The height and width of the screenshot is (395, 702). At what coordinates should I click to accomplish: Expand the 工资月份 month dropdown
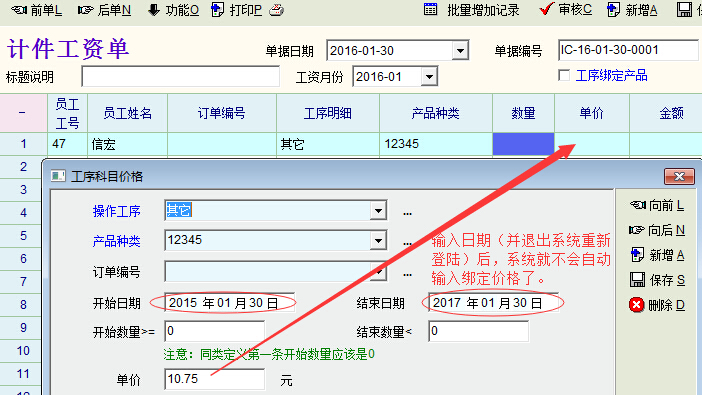coord(429,77)
